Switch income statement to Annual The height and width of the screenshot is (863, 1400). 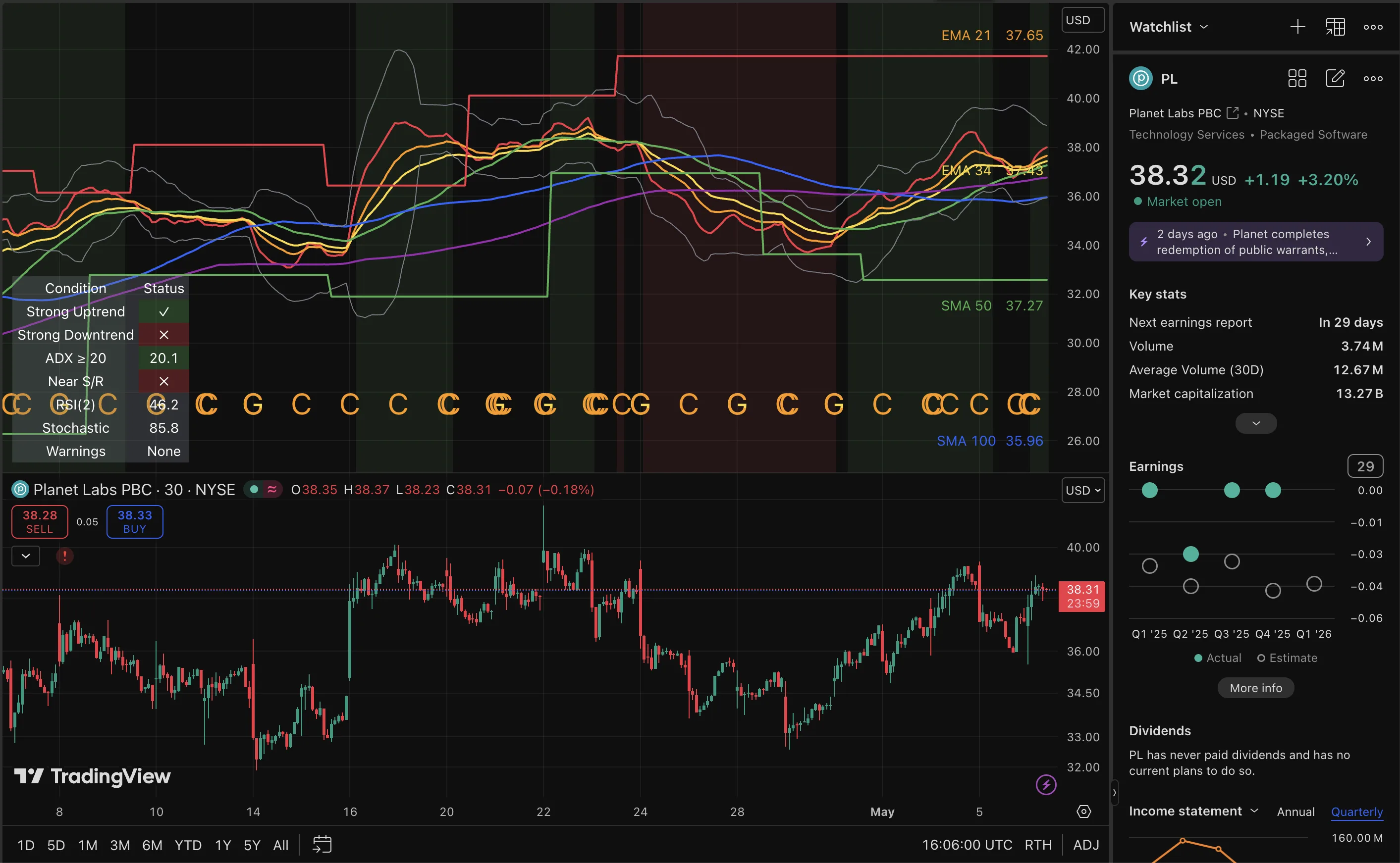1295,811
